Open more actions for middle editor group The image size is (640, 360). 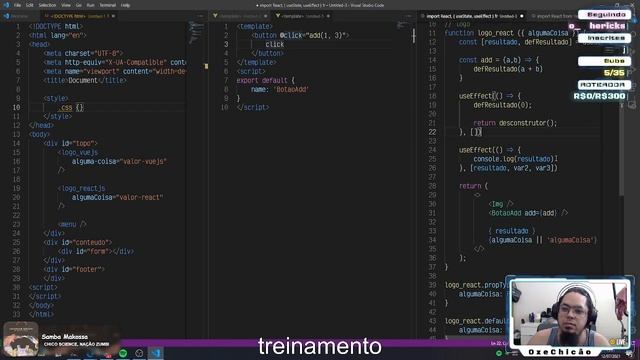click(x=409, y=16)
